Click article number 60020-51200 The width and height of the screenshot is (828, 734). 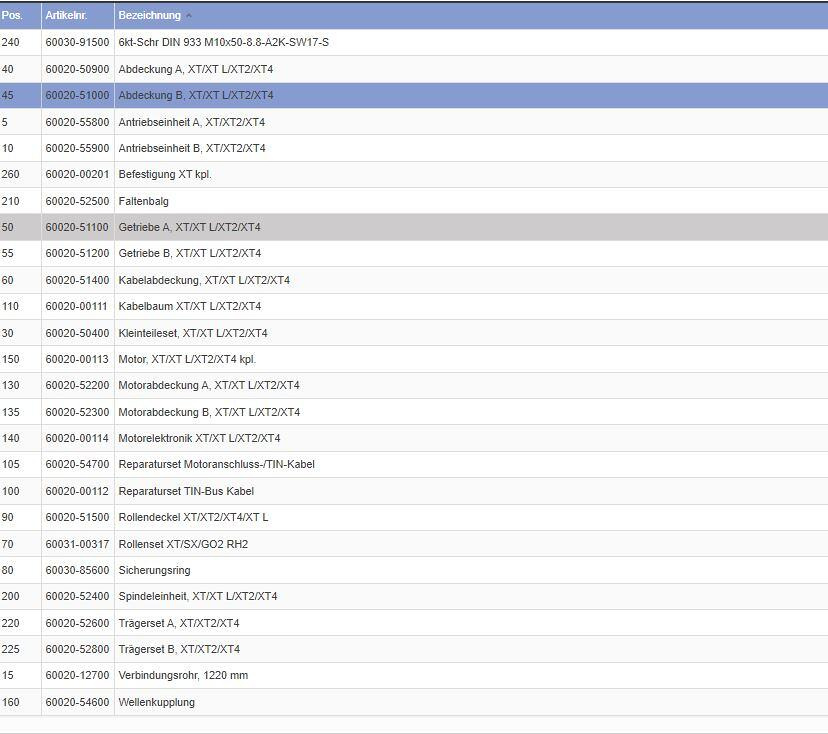tap(77, 253)
